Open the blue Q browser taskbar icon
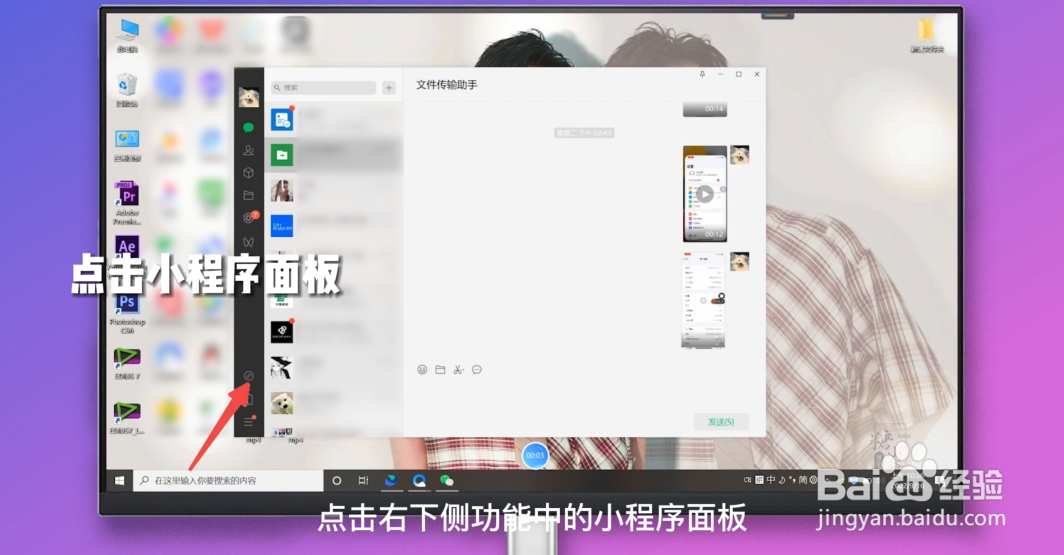Viewport: 1064px width, 555px height. click(x=419, y=480)
